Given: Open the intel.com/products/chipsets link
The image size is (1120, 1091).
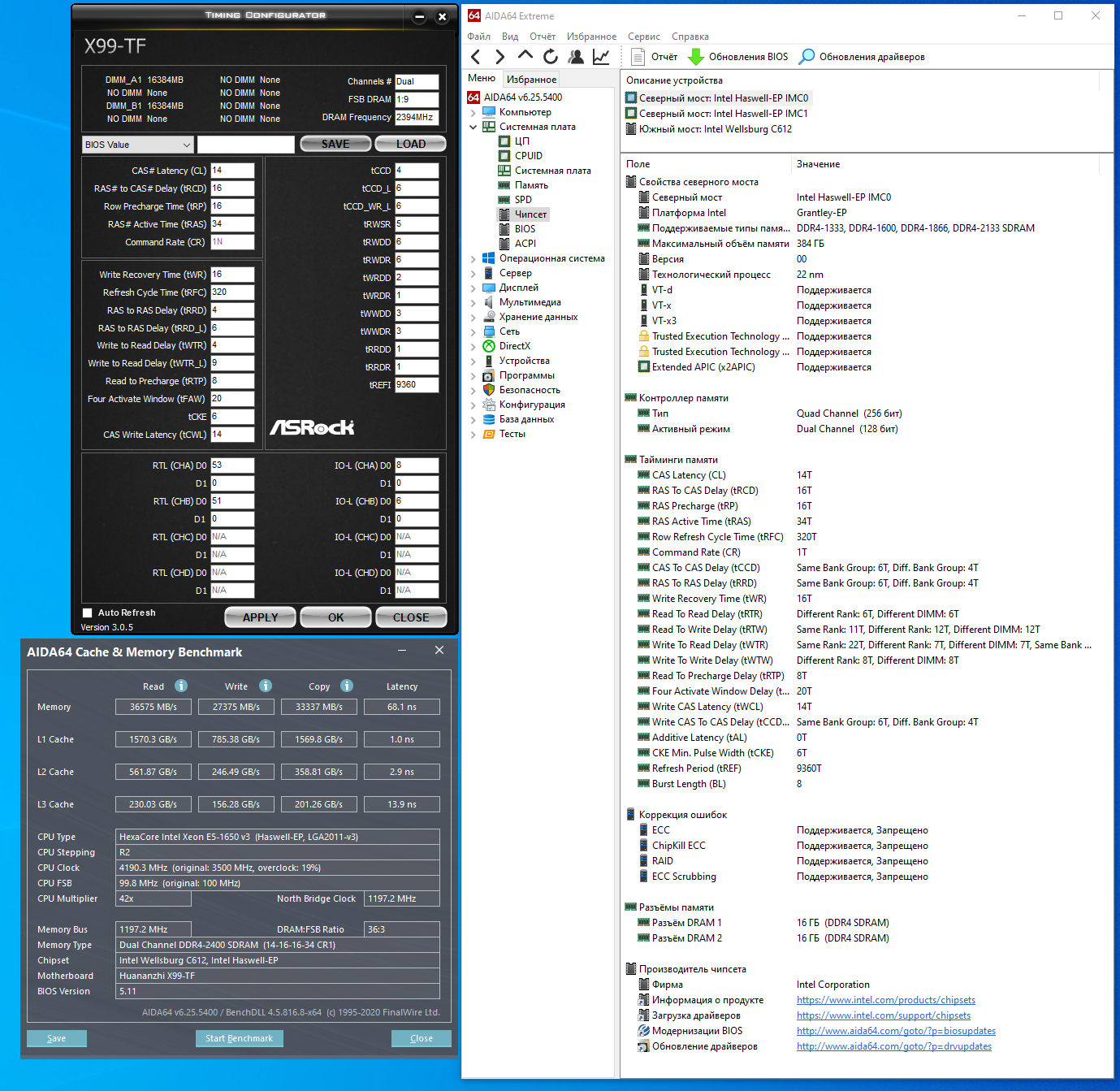Looking at the screenshot, I should tap(886, 1000).
